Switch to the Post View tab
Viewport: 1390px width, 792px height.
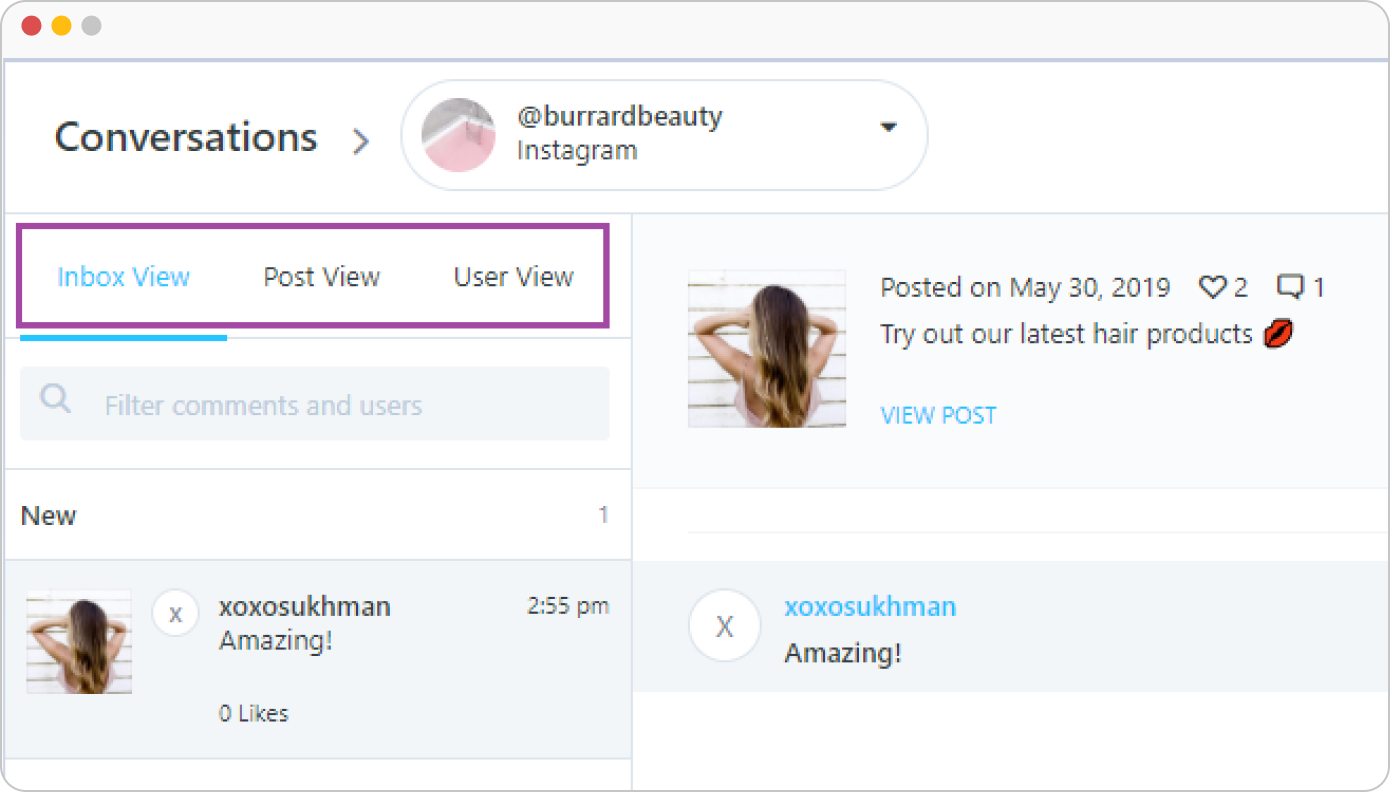tap(321, 277)
